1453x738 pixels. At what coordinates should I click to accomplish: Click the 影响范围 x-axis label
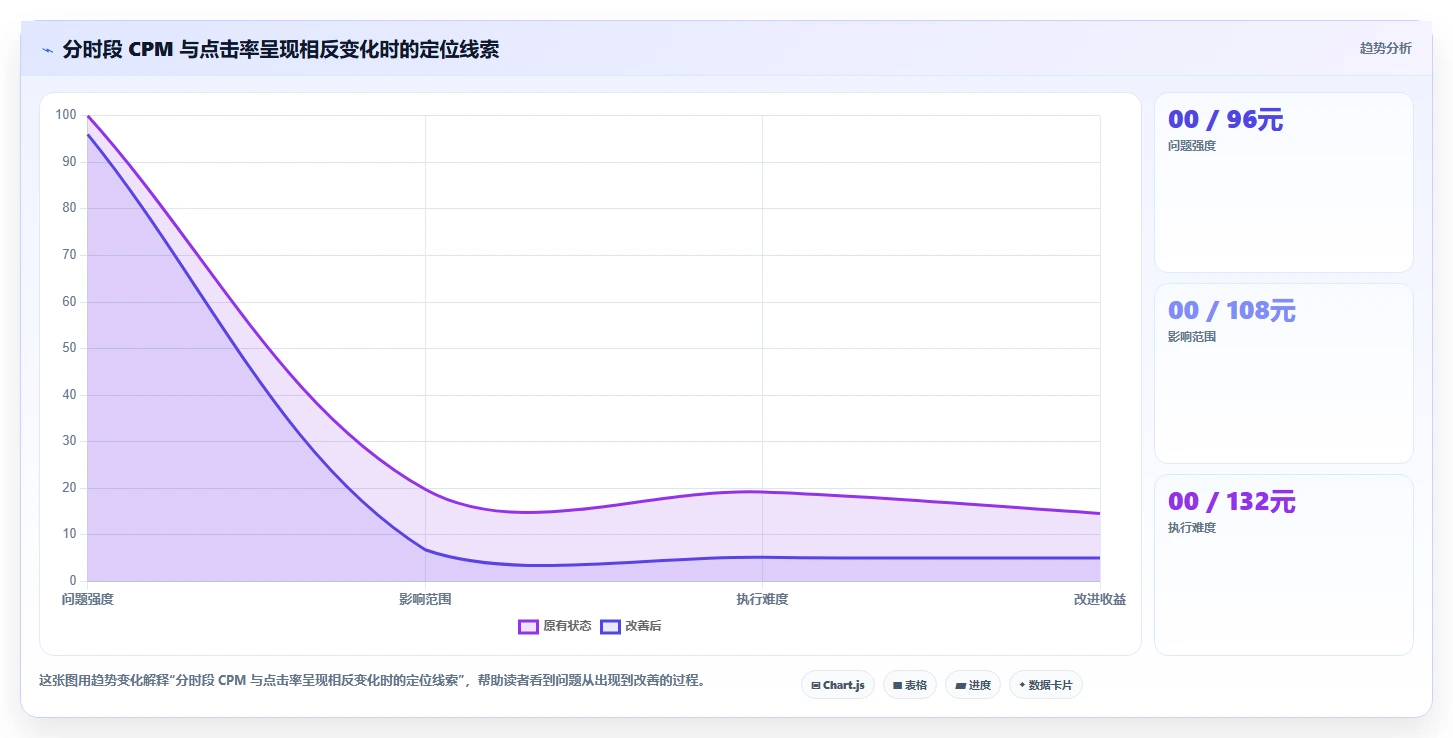(425, 599)
